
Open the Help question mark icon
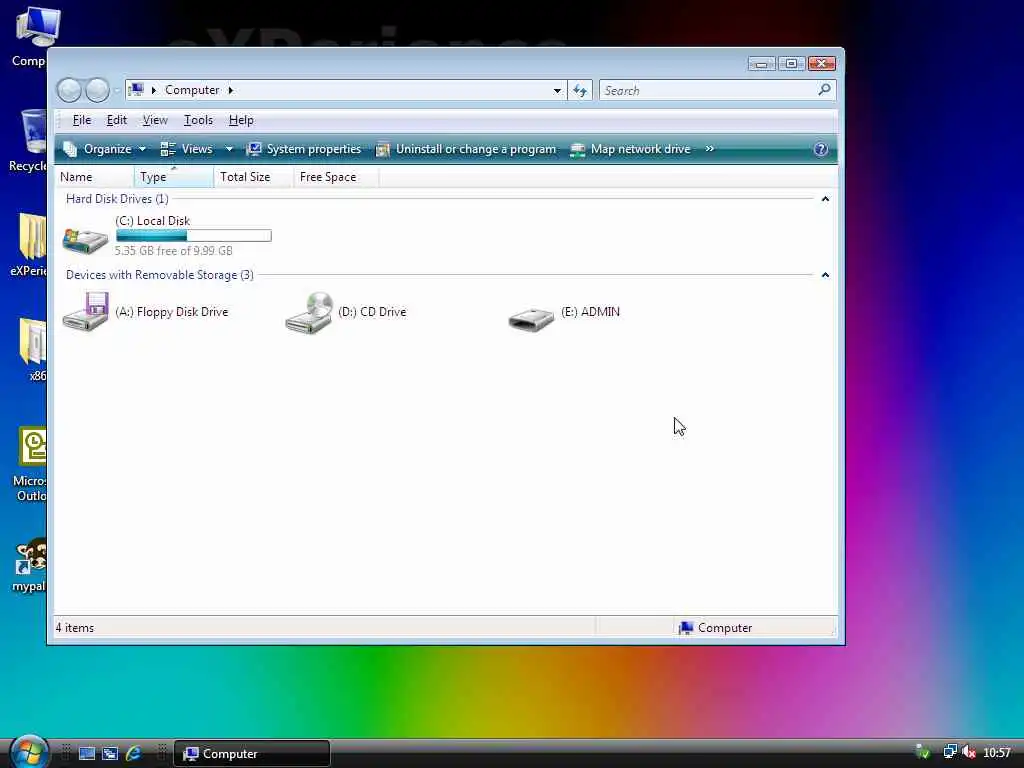(x=820, y=149)
